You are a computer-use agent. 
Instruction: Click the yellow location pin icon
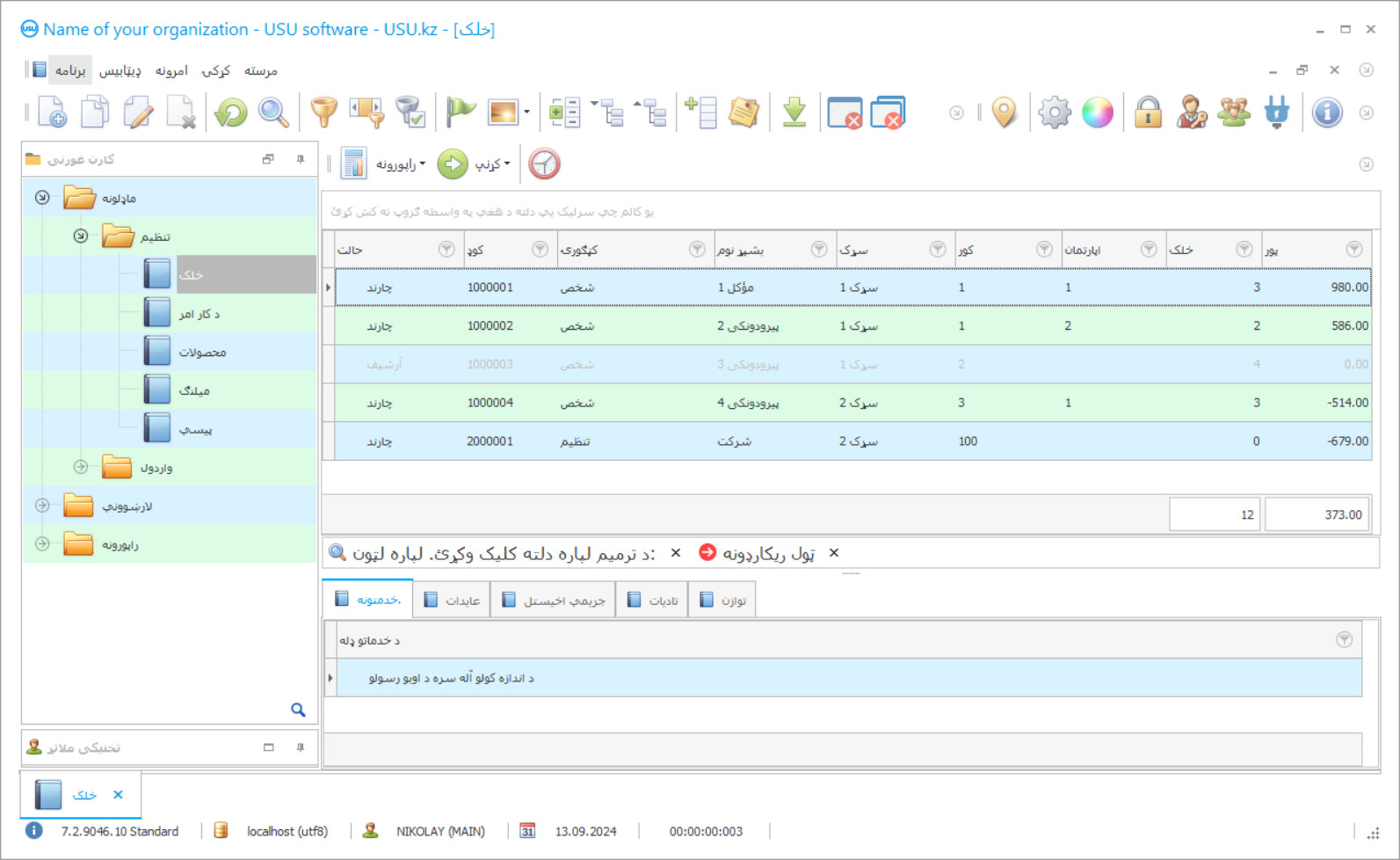tap(1004, 113)
